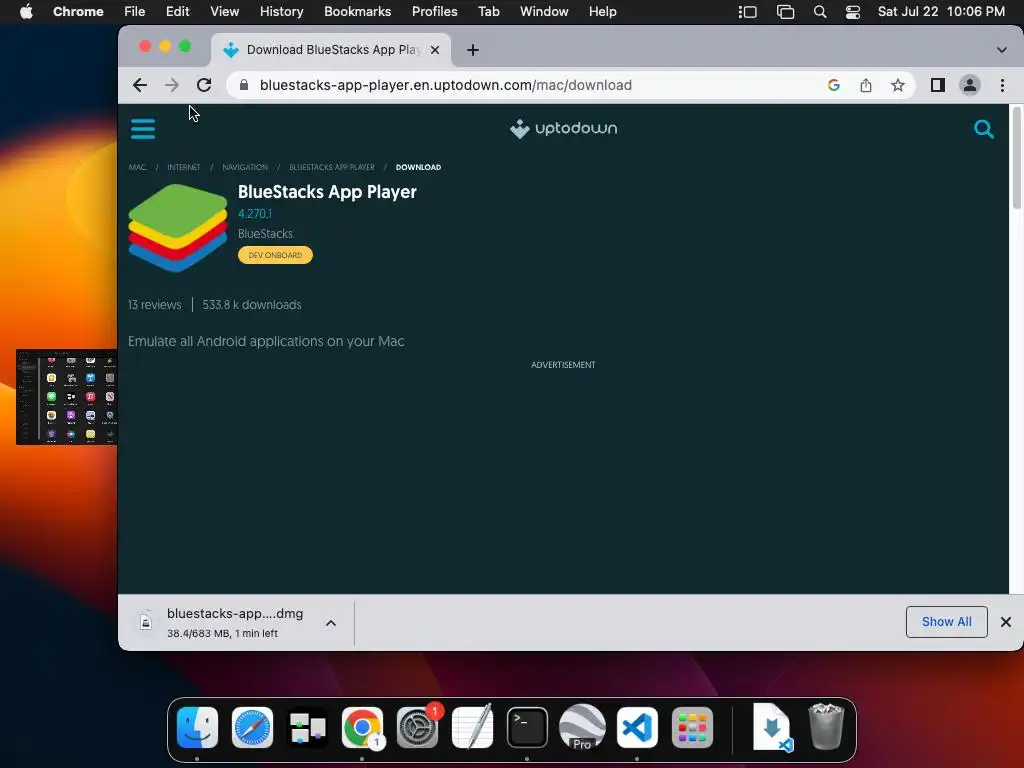Click the date and time in menu bar
1024x768 pixels.
pos(941,12)
